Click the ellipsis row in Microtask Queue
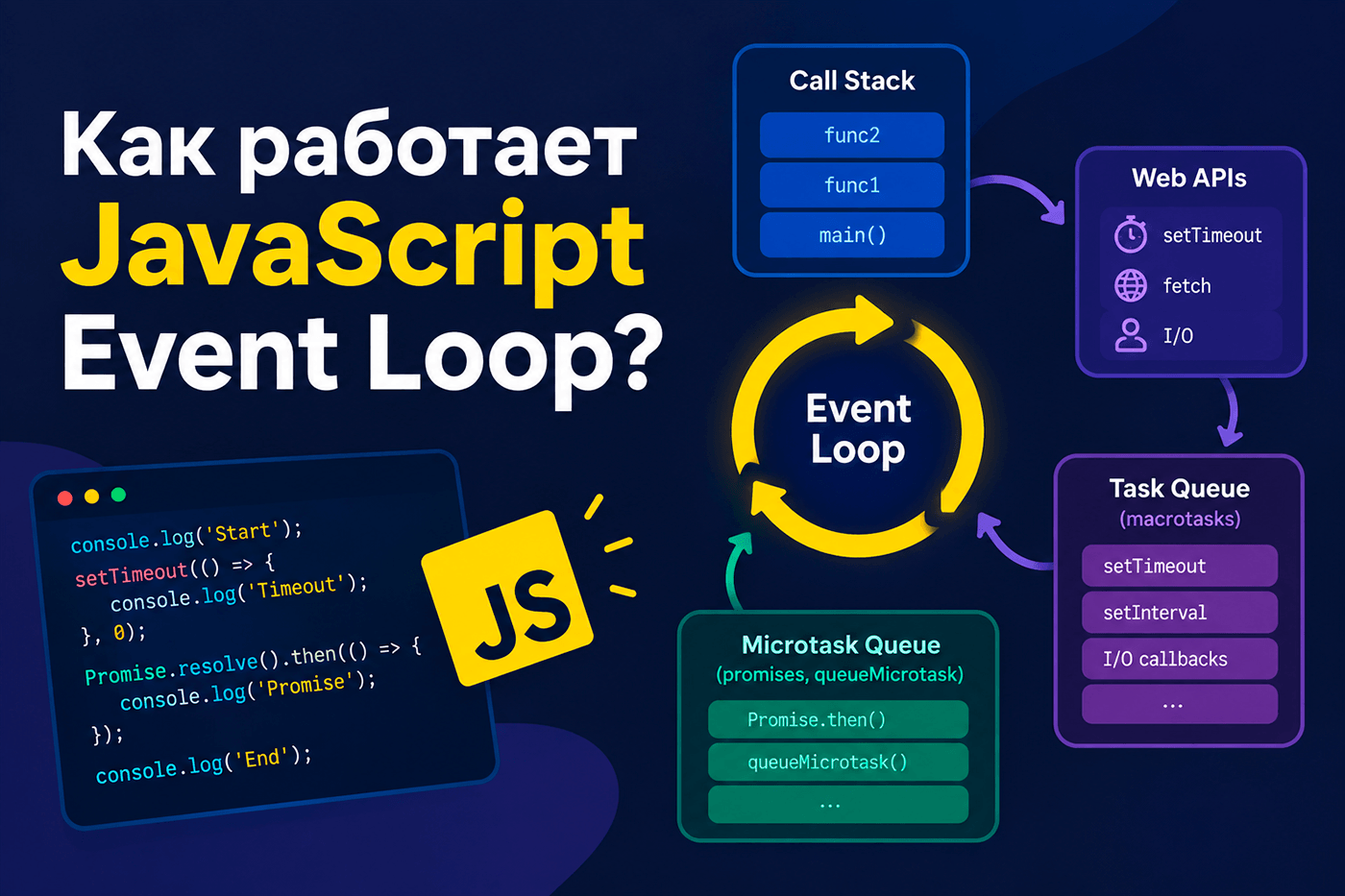Screen dimensions: 1345x896 [838, 804]
